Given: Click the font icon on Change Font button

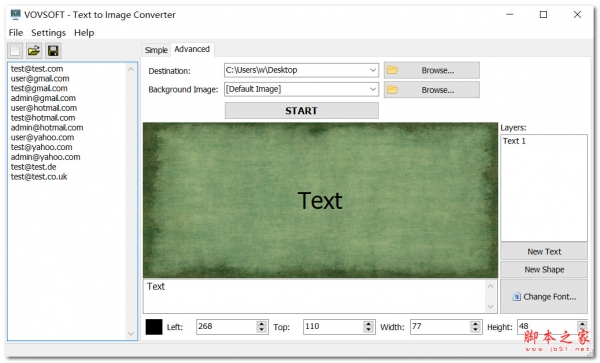Looking at the screenshot, I should coord(517,297).
